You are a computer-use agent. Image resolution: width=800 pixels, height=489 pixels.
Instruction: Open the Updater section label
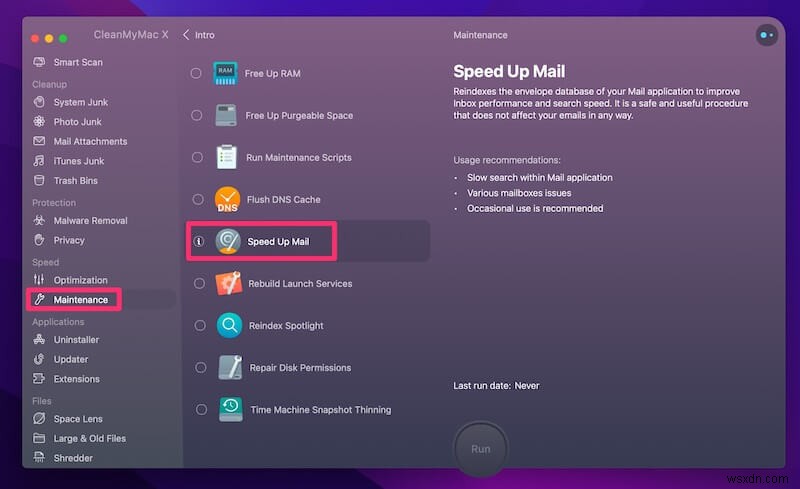pos(70,359)
